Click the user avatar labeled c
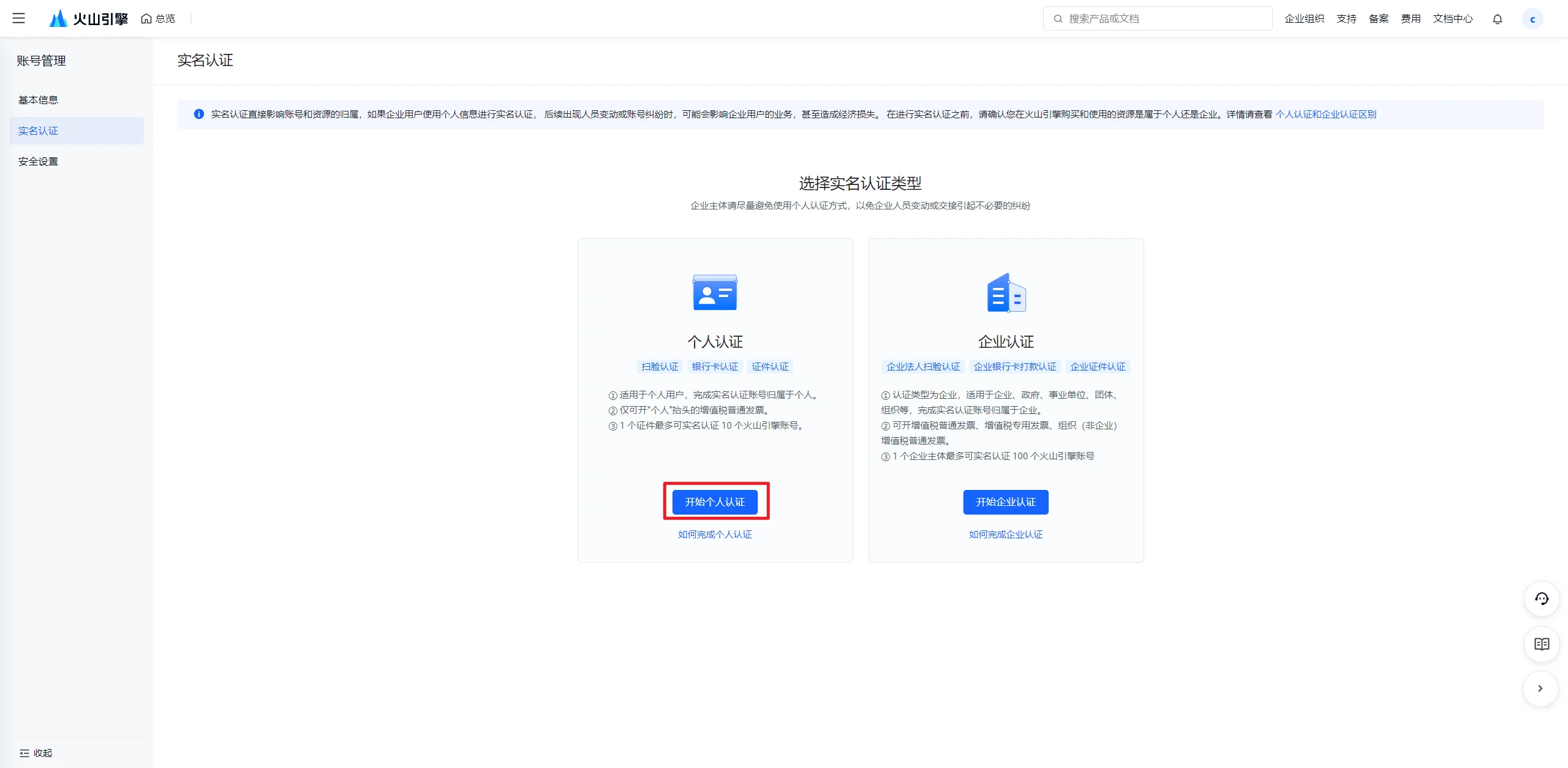Image resolution: width=1568 pixels, height=768 pixels. click(x=1534, y=19)
